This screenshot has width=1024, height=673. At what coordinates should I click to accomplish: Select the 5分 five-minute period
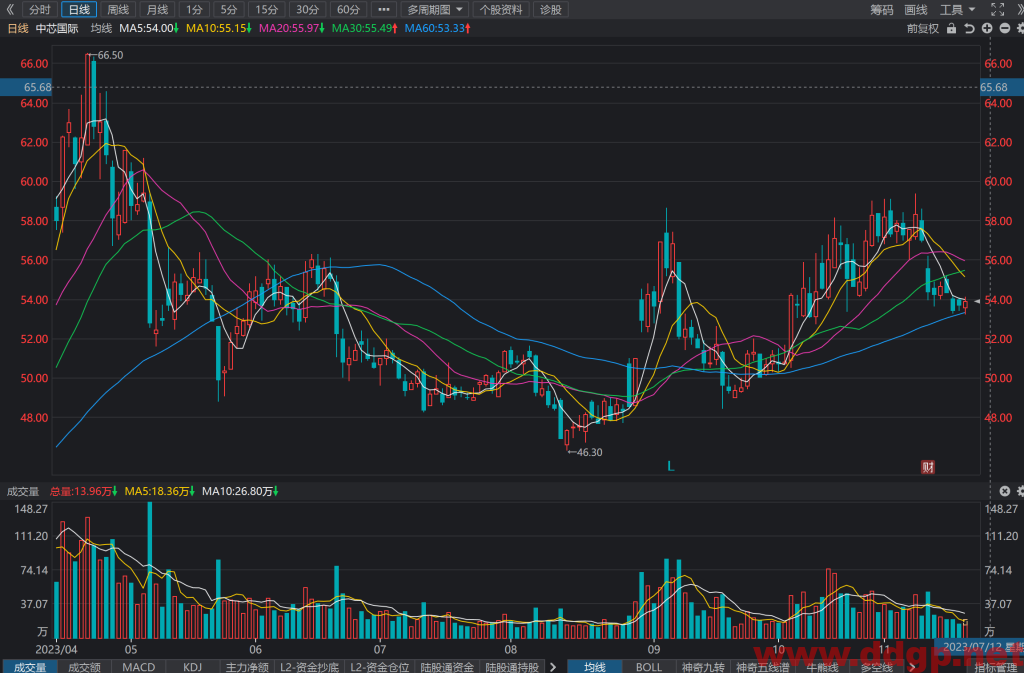229,10
